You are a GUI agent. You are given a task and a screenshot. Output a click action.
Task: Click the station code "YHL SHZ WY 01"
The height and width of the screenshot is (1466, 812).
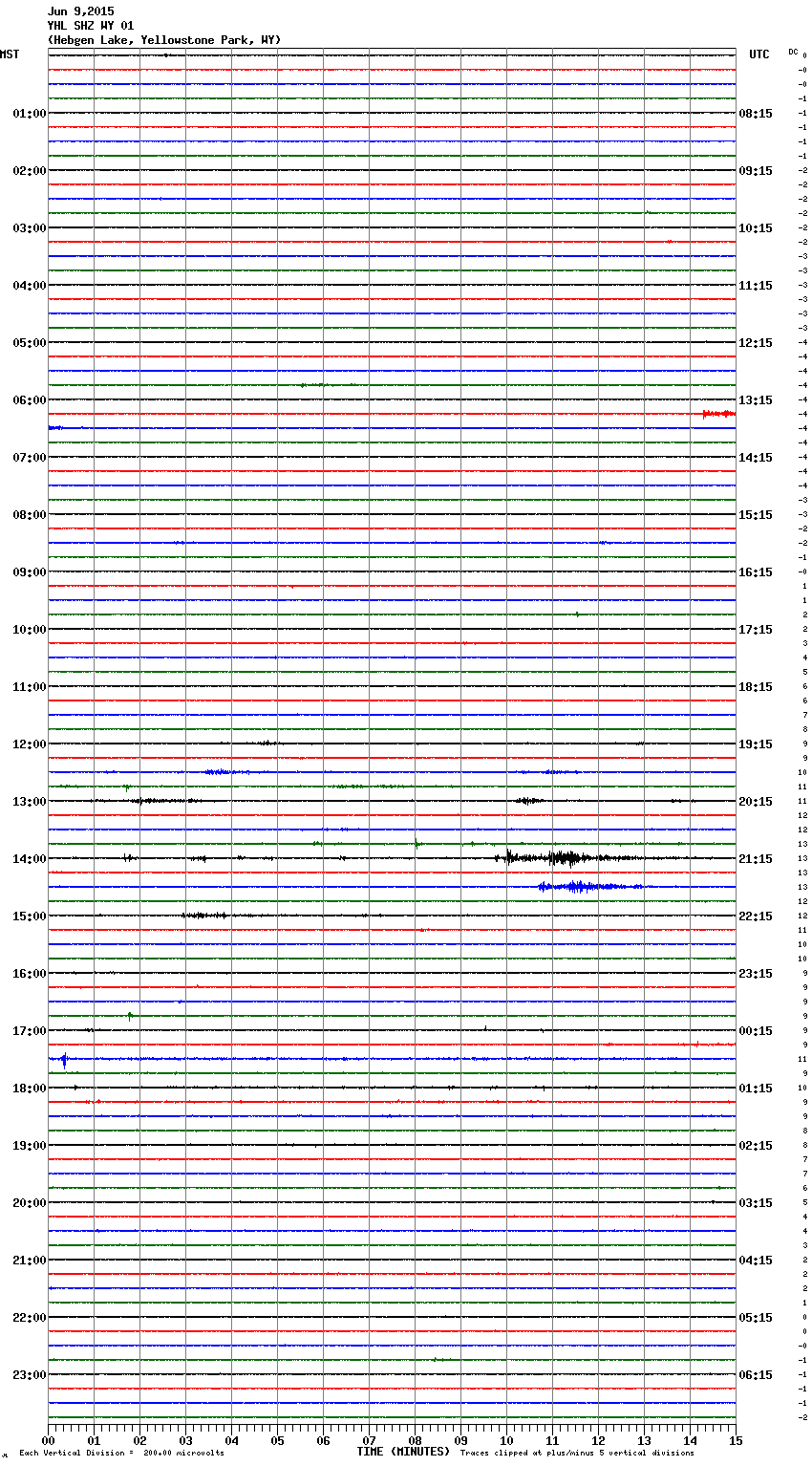91,26
